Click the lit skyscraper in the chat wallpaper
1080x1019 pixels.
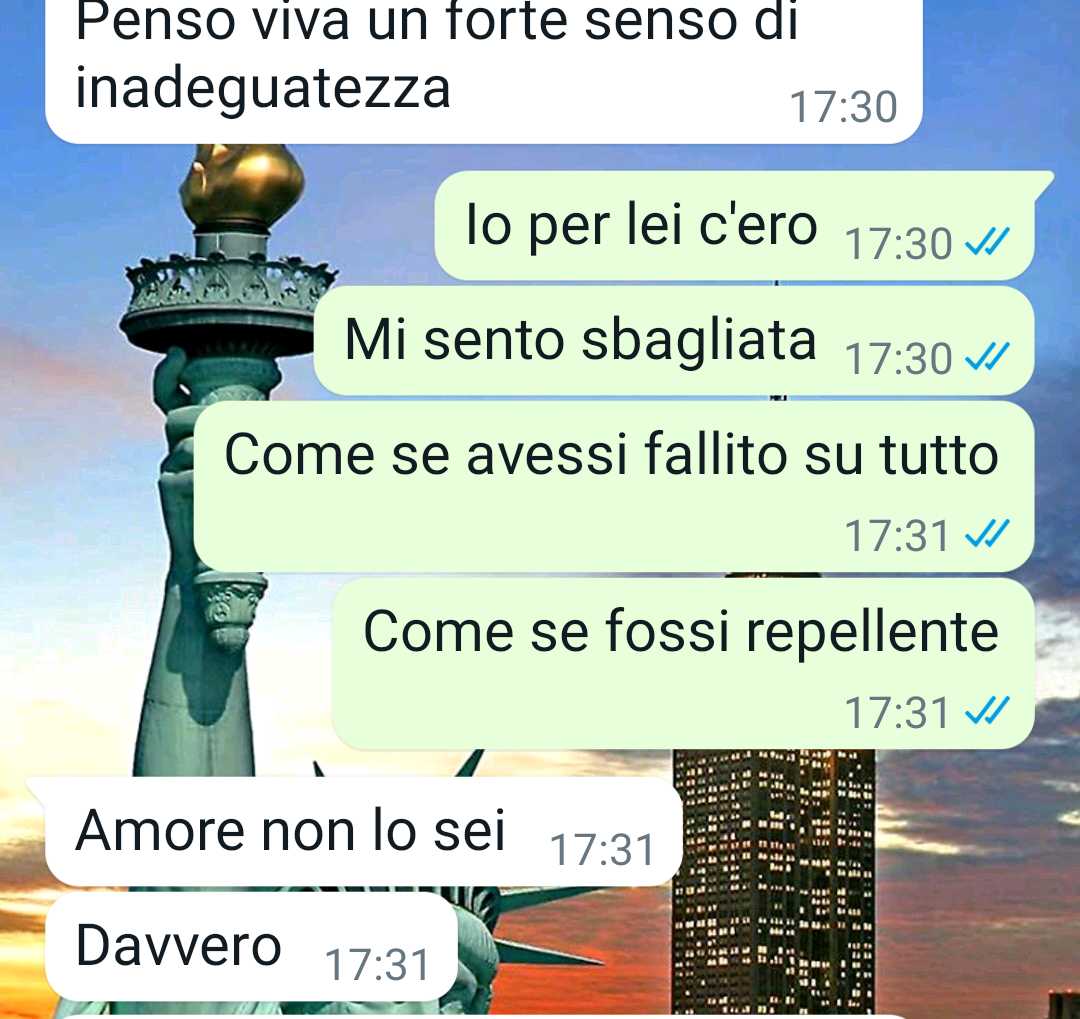pos(773,882)
